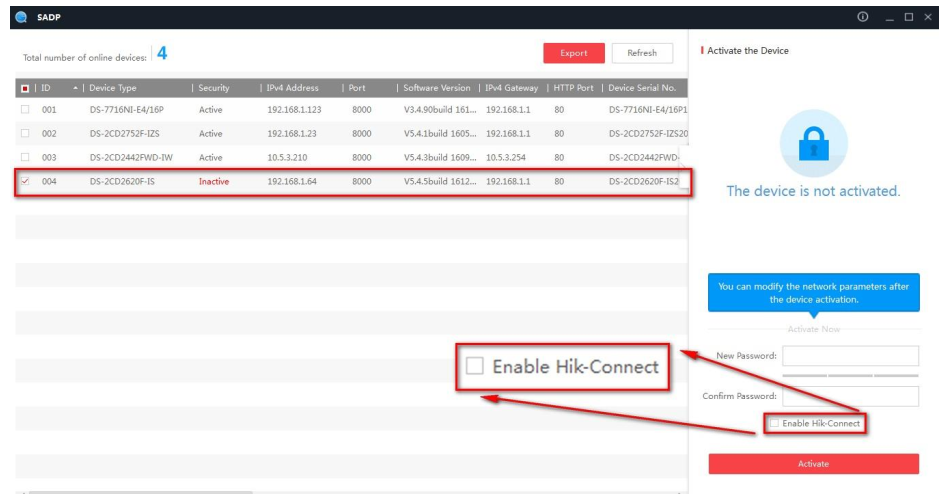Click ID 002 cell
The image size is (950, 504).
coord(49,133)
